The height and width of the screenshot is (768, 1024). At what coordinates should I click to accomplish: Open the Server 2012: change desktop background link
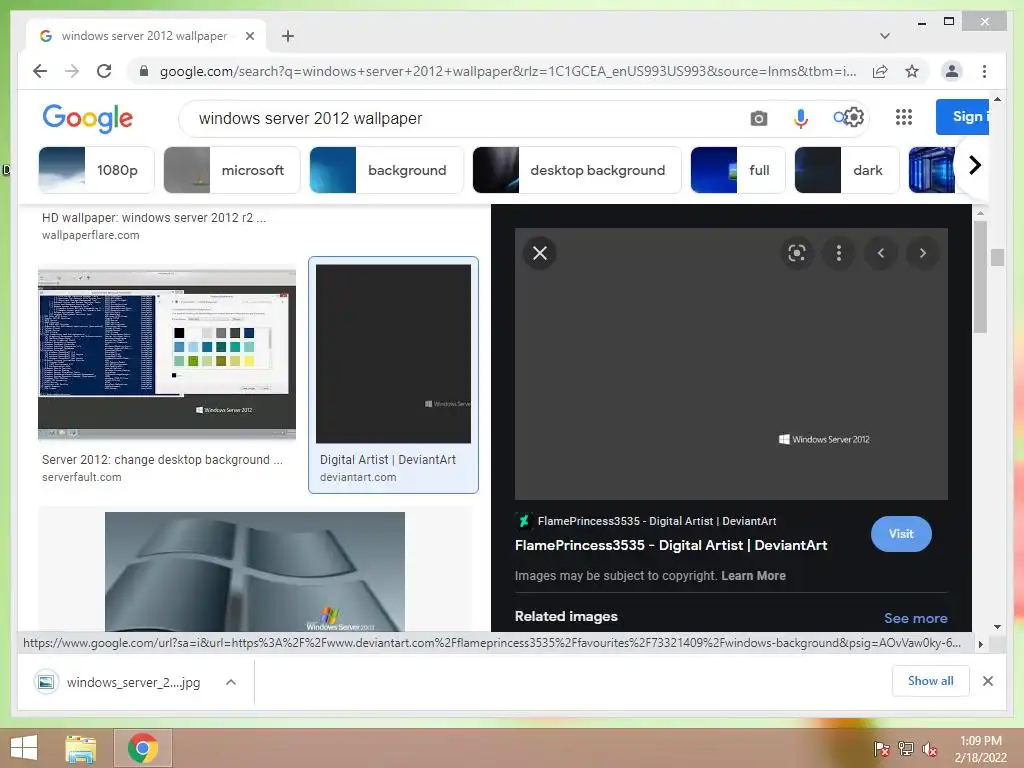(x=162, y=460)
